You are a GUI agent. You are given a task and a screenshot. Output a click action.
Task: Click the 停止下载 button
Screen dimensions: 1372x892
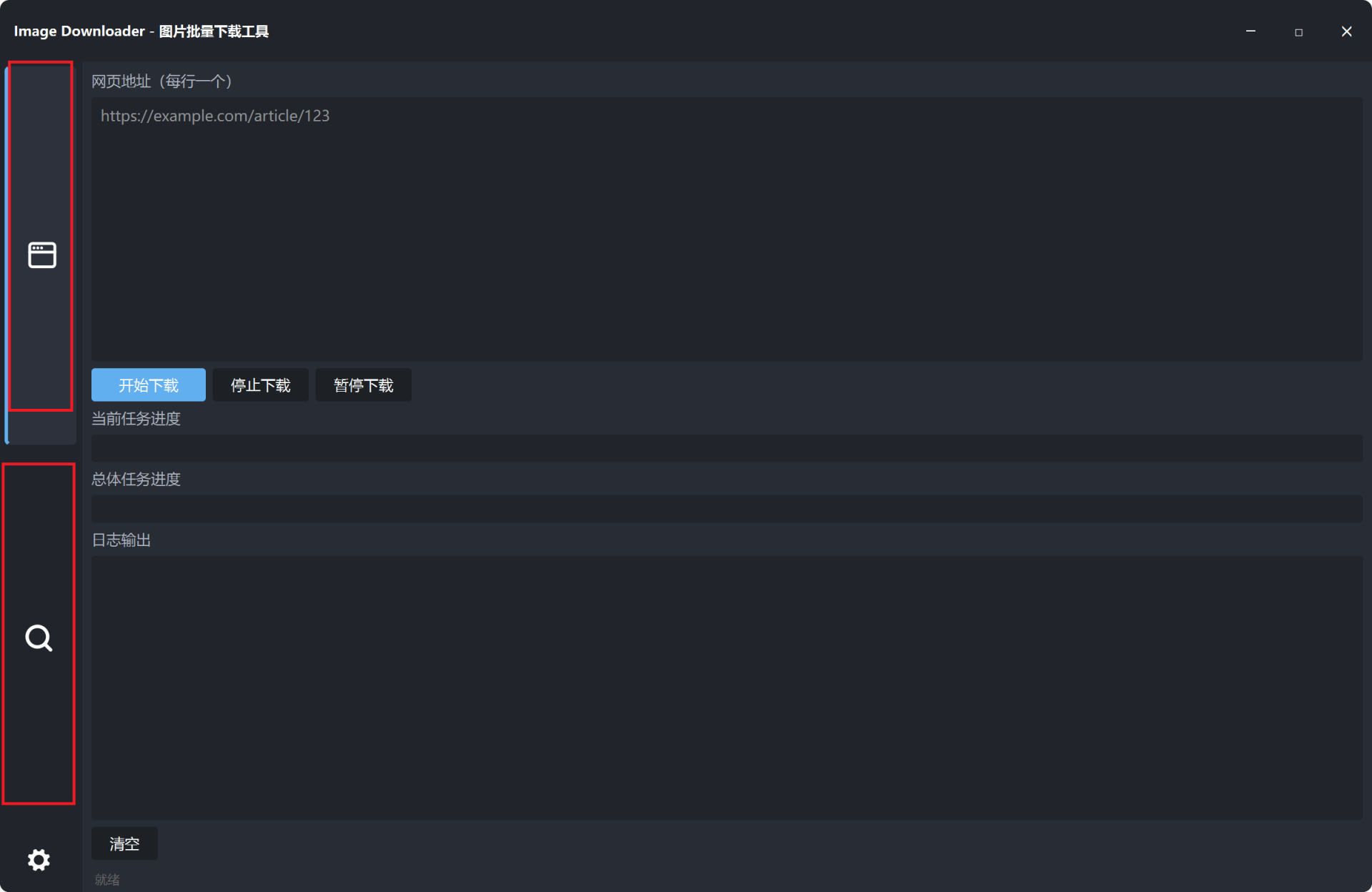[x=261, y=385]
